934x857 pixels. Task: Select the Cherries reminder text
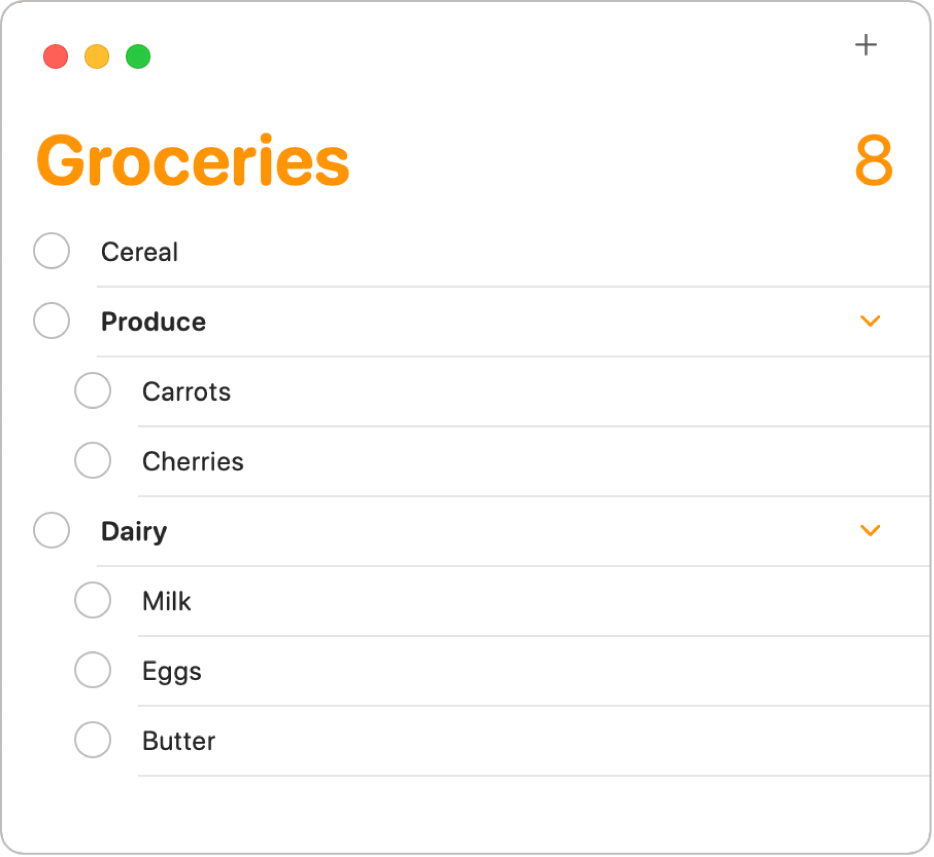(x=193, y=461)
